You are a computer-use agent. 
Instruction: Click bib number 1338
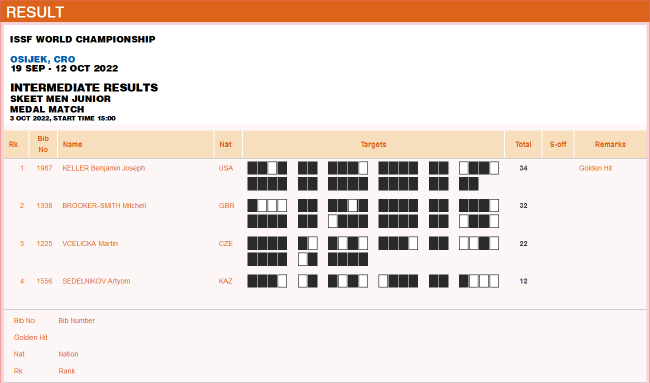[44, 206]
